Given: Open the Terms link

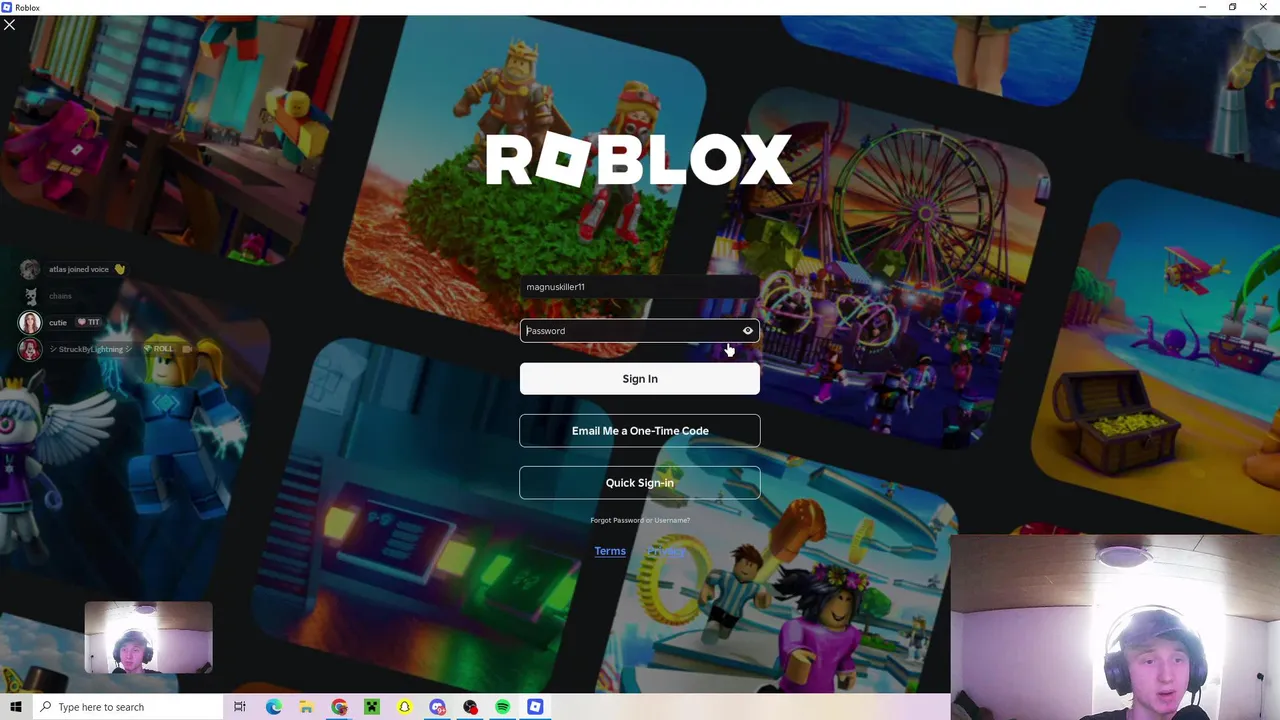Looking at the screenshot, I should click(x=610, y=551).
